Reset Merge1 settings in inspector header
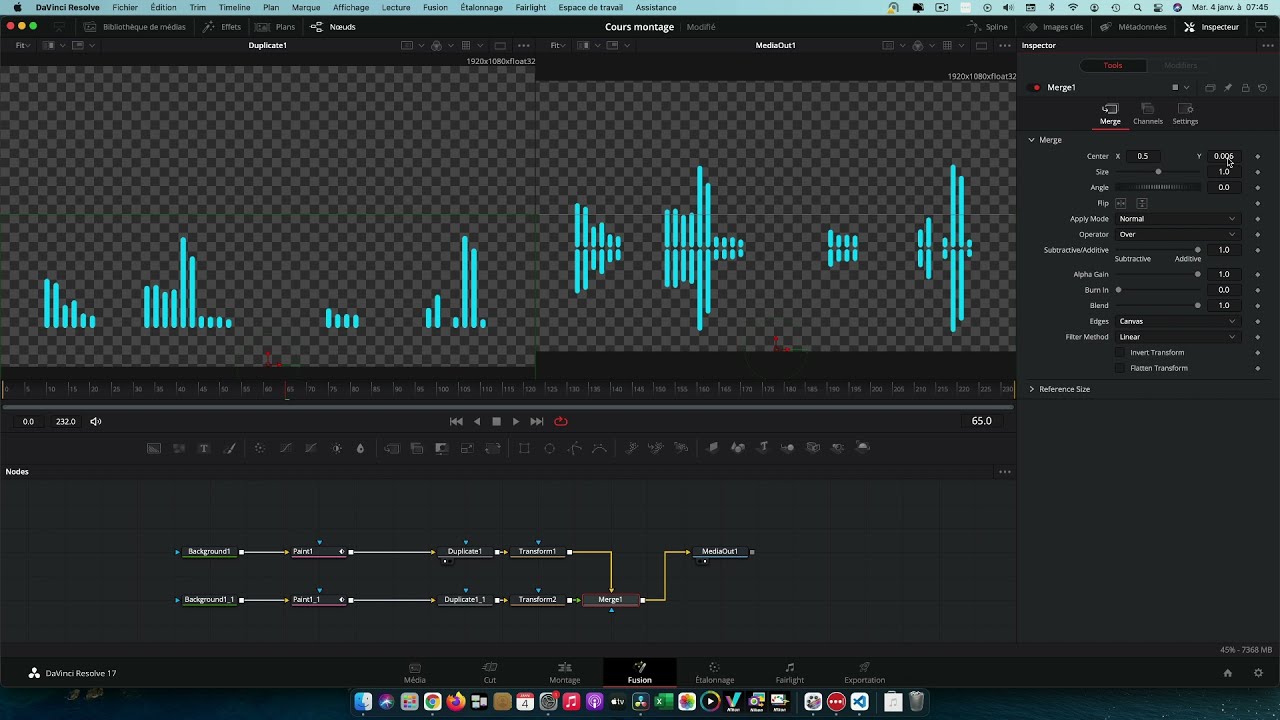Viewport: 1280px width, 720px height. click(x=1263, y=88)
